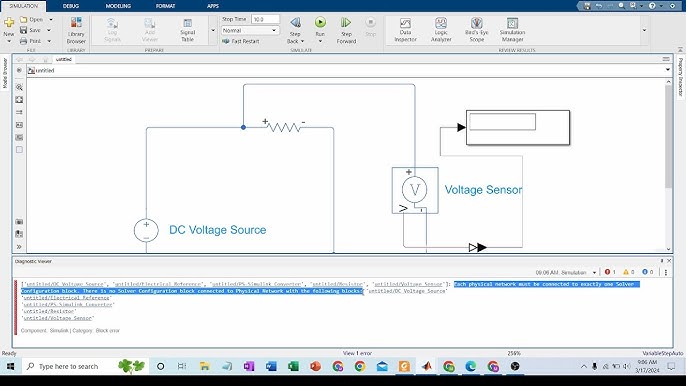Click the untitled/Voltage_Sensor error link
The image size is (686, 386).
coord(58,318)
